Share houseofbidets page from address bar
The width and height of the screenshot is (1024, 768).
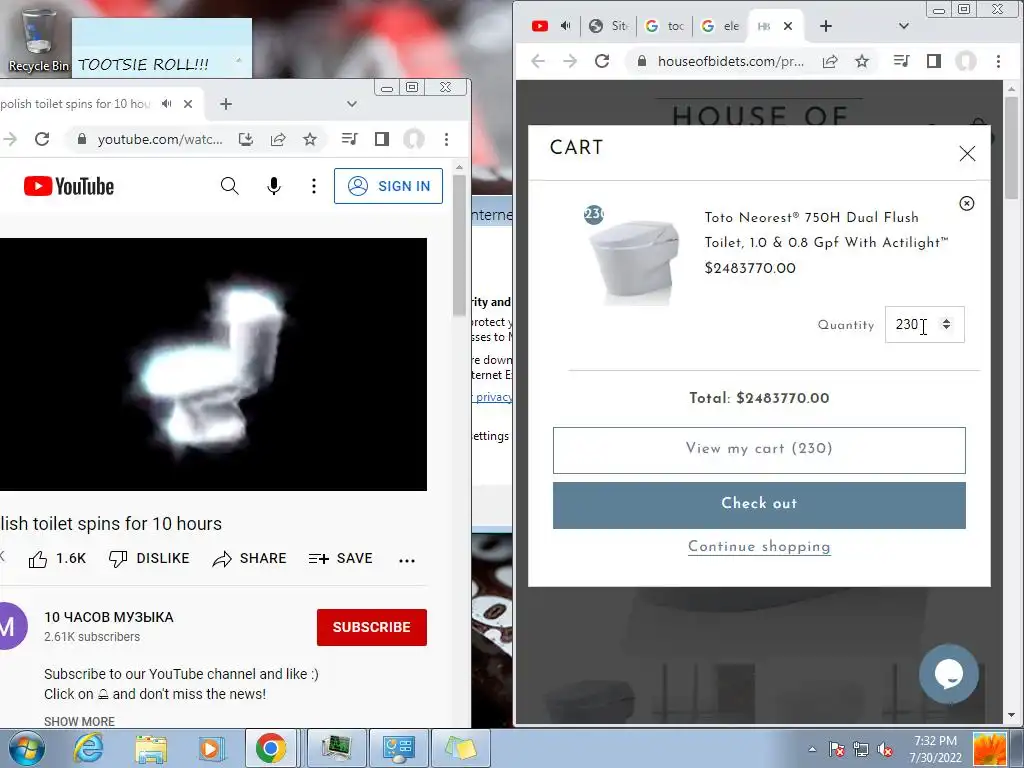point(830,61)
